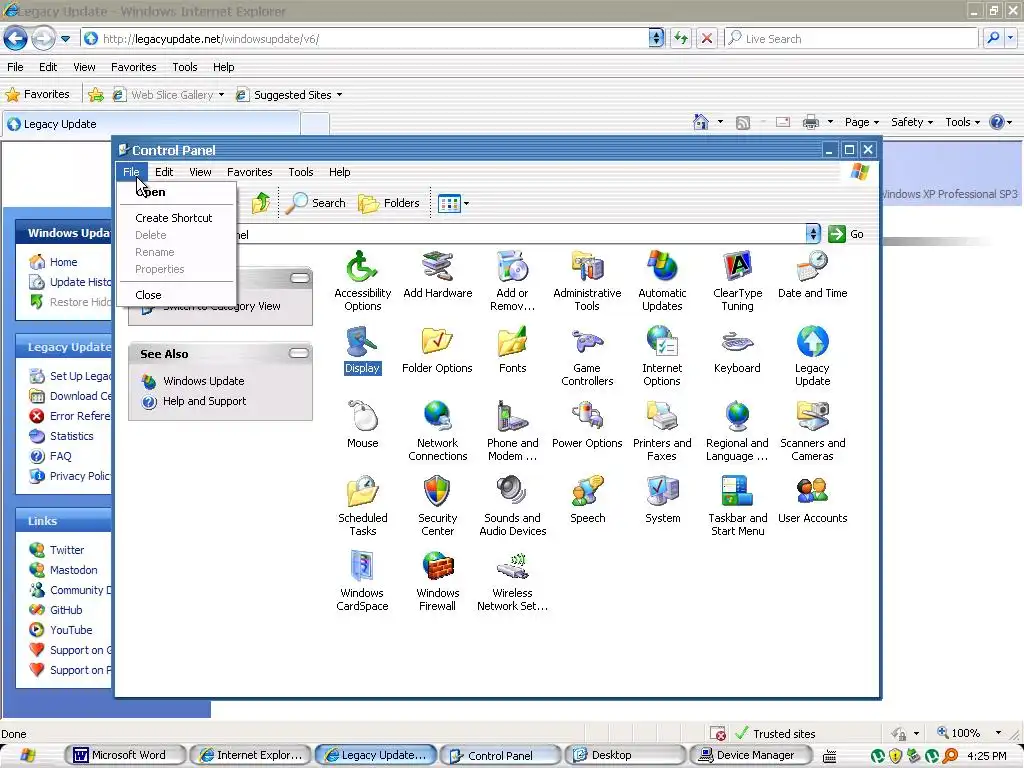The width and height of the screenshot is (1024, 768).
Task: Open Control Panel Favorites menu
Action: point(249,172)
